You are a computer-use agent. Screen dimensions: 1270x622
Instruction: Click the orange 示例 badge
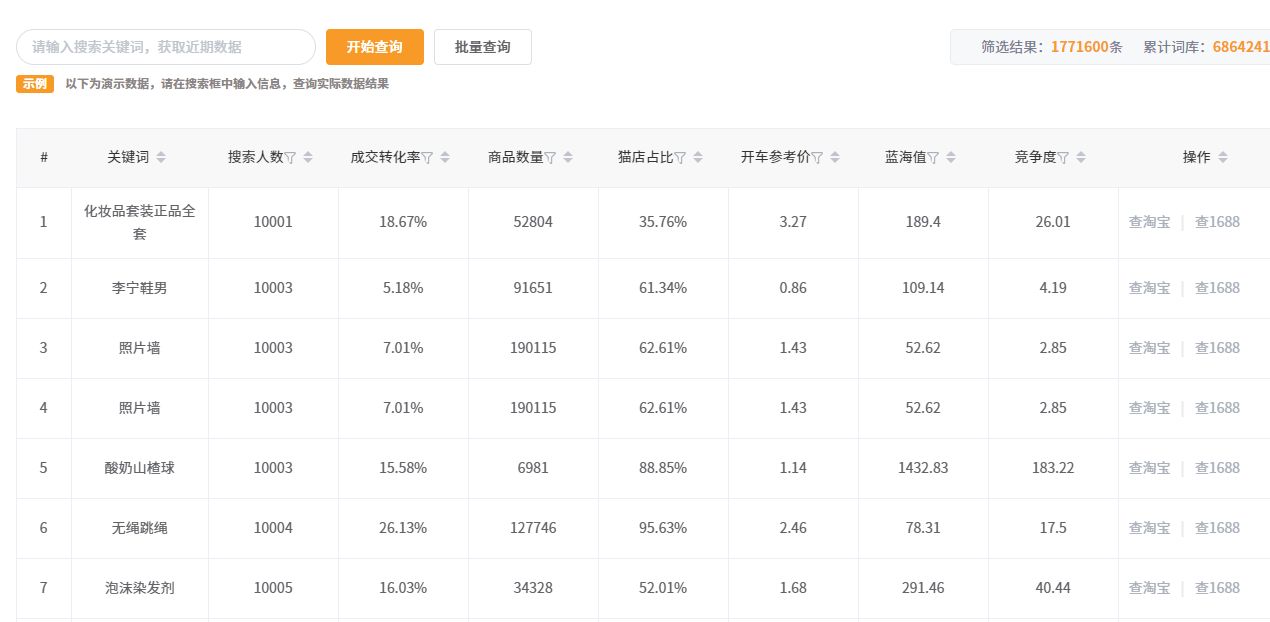34,85
